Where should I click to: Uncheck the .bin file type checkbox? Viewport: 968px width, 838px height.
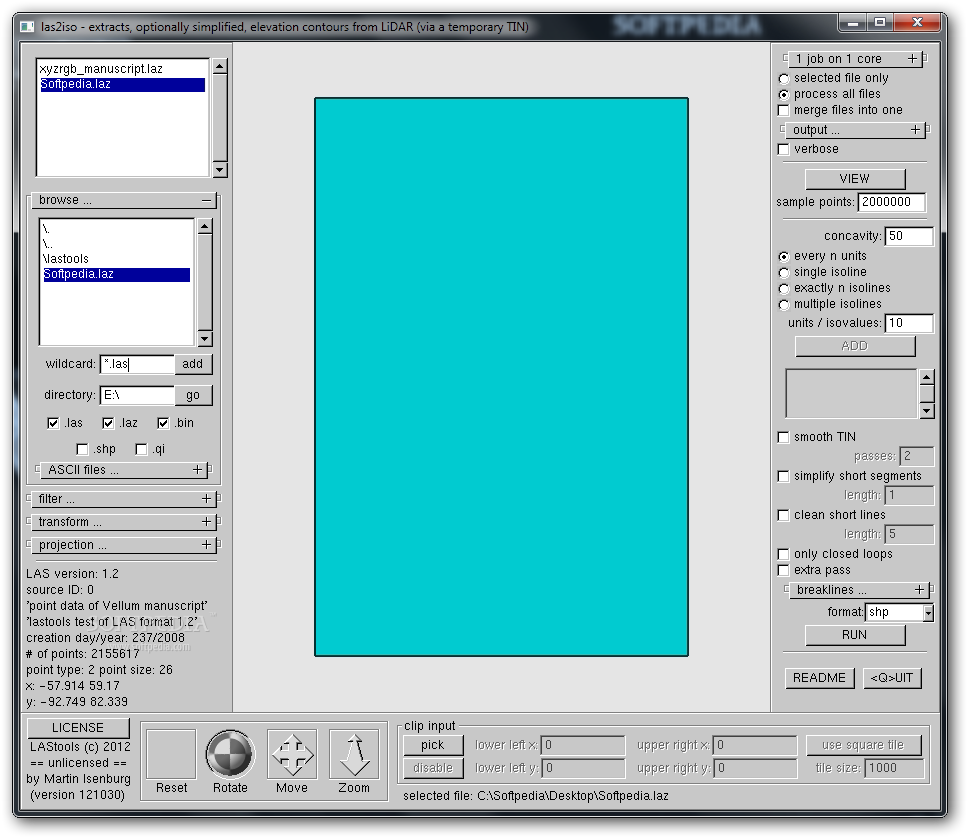163,423
